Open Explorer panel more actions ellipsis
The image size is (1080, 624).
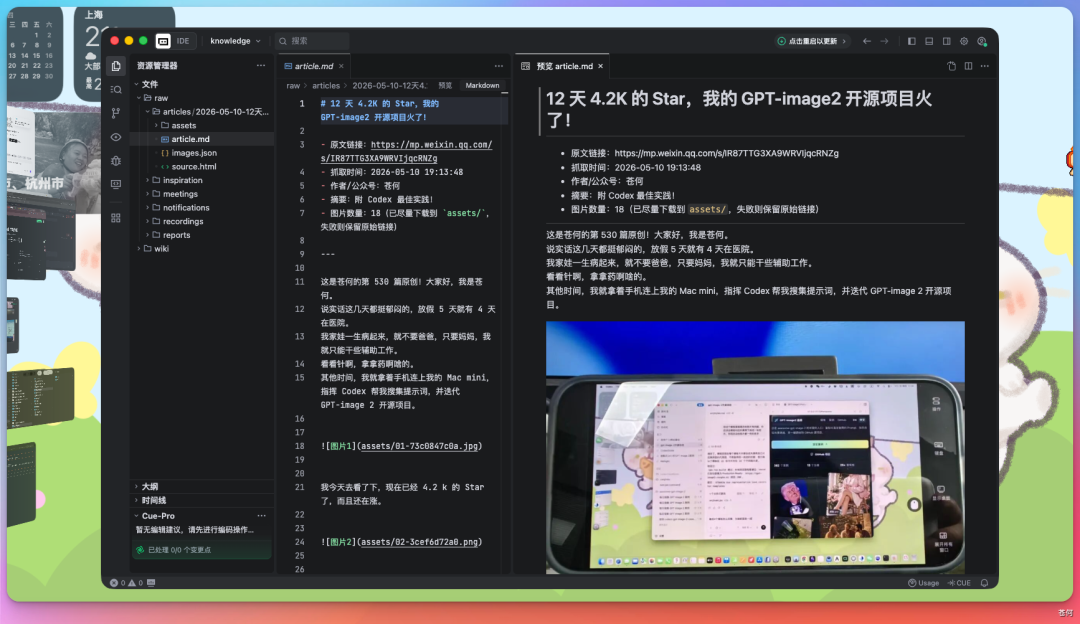(x=261, y=65)
